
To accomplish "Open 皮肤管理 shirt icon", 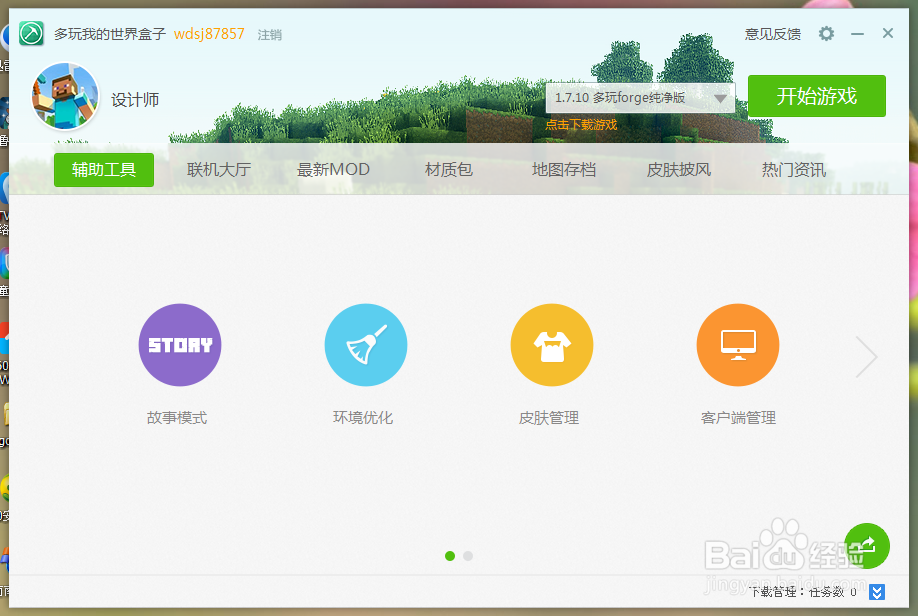I will point(552,345).
